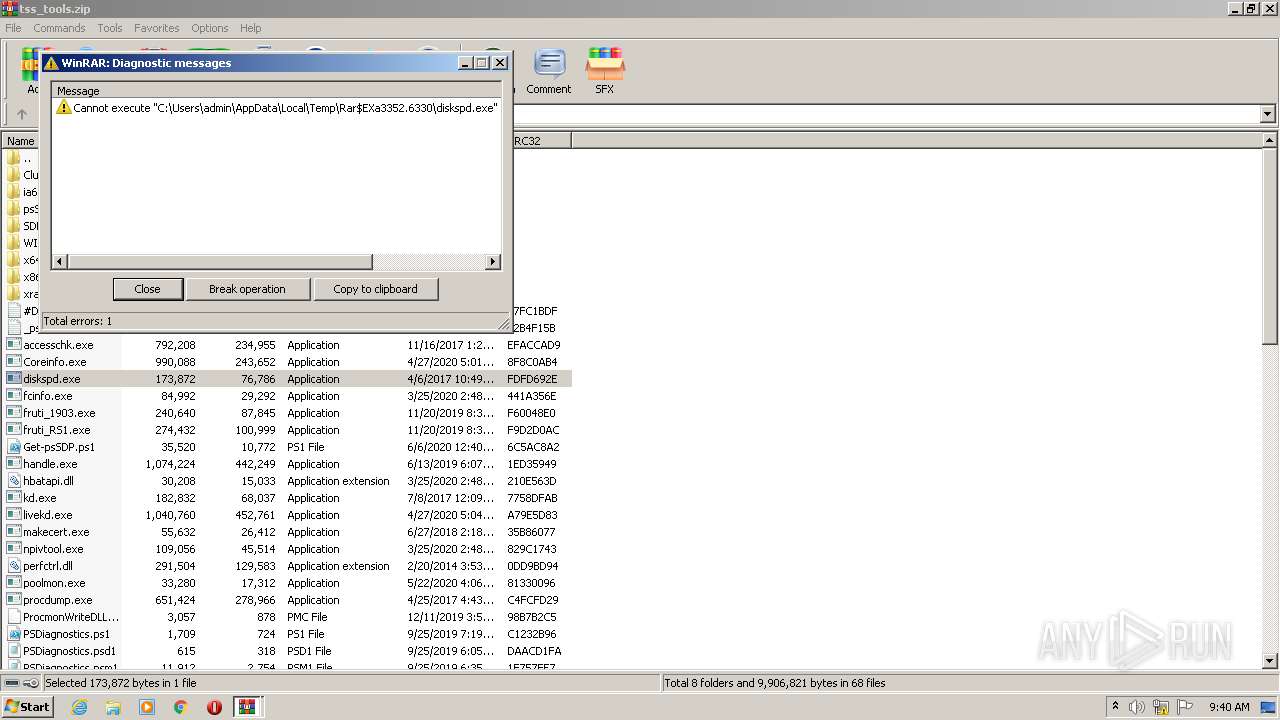
Task: Click the Name column header
Action: tap(21, 141)
